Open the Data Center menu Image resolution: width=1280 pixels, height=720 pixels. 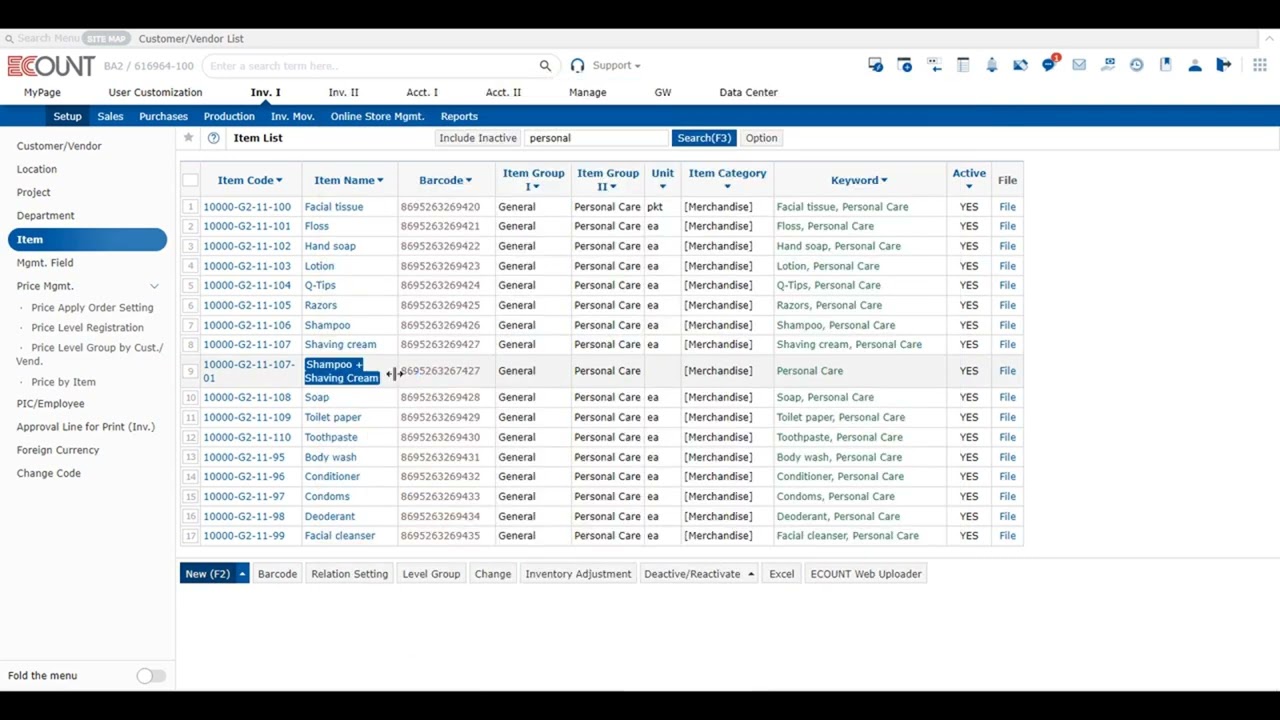pyautogui.click(x=748, y=92)
